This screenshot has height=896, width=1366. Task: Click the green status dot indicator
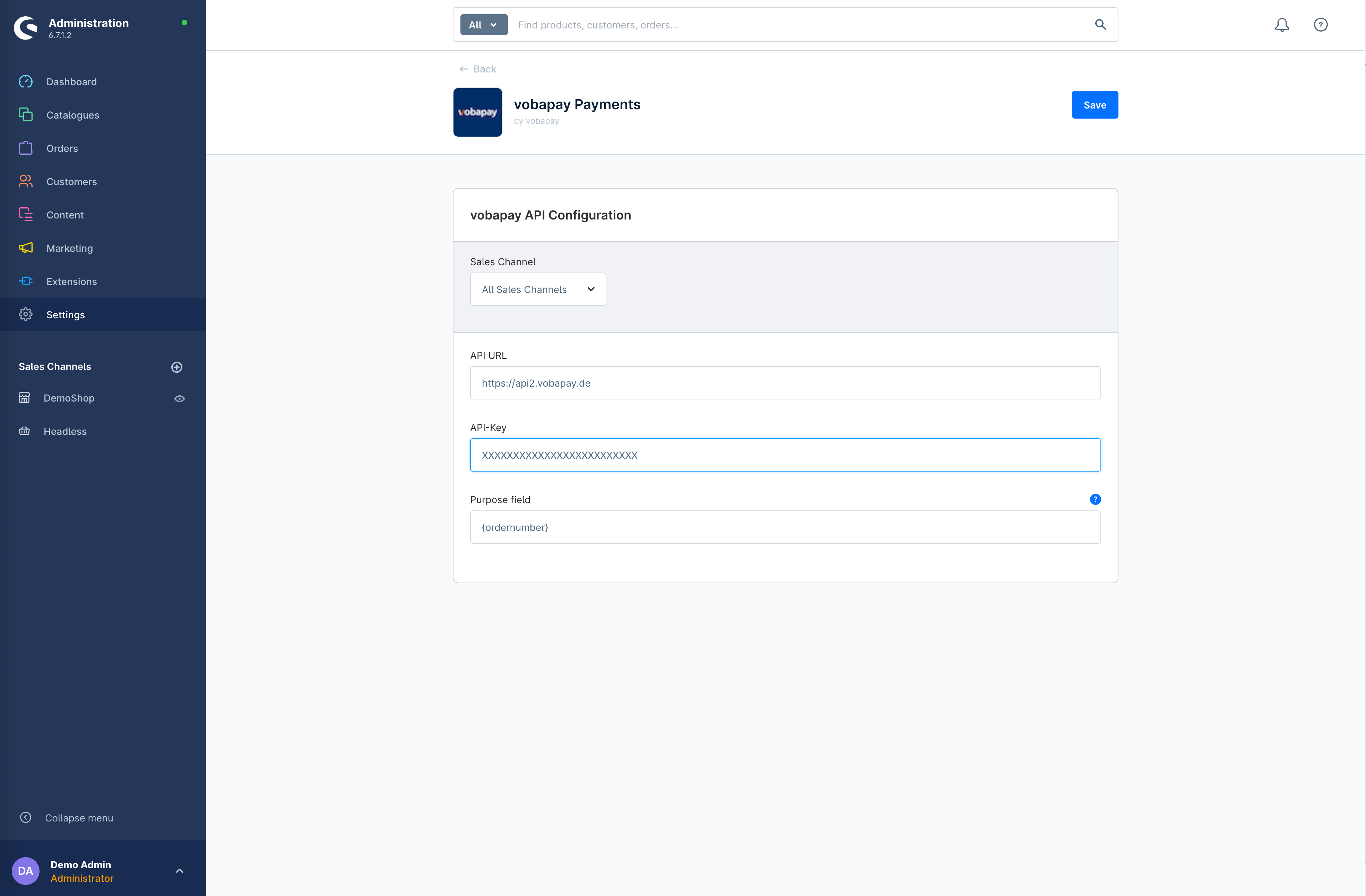coord(184,23)
